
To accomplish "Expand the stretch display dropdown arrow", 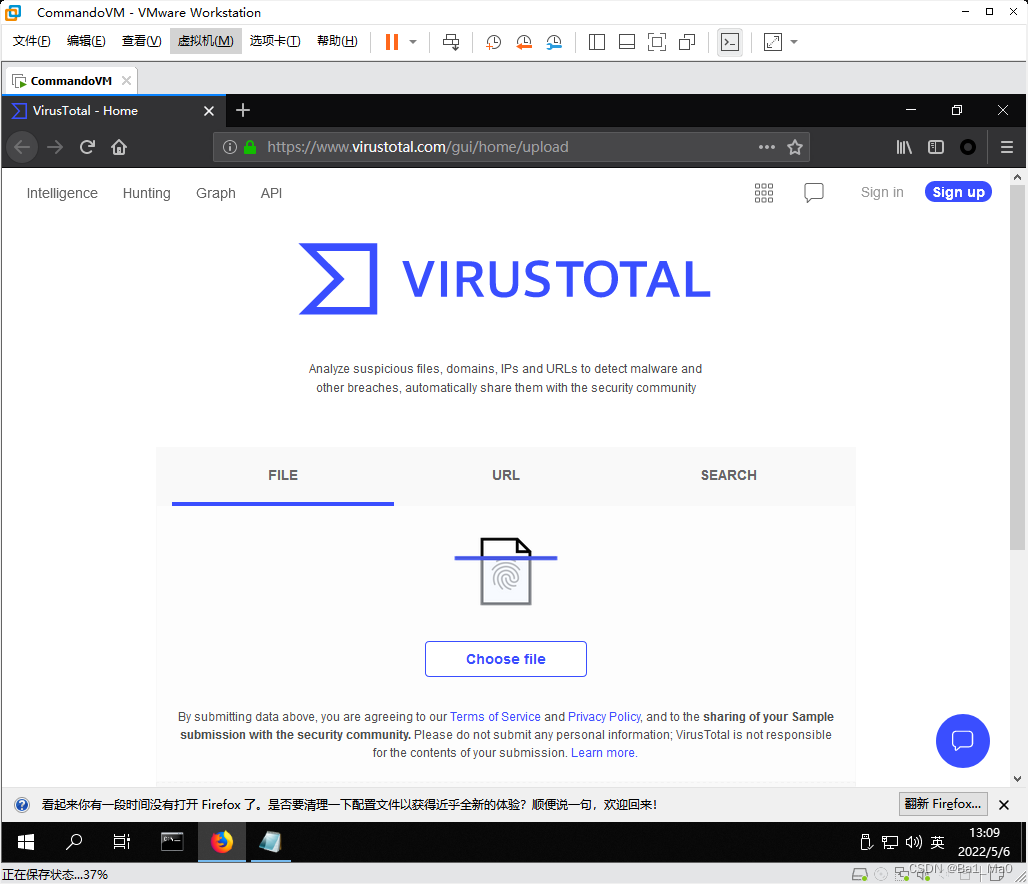I will [794, 42].
